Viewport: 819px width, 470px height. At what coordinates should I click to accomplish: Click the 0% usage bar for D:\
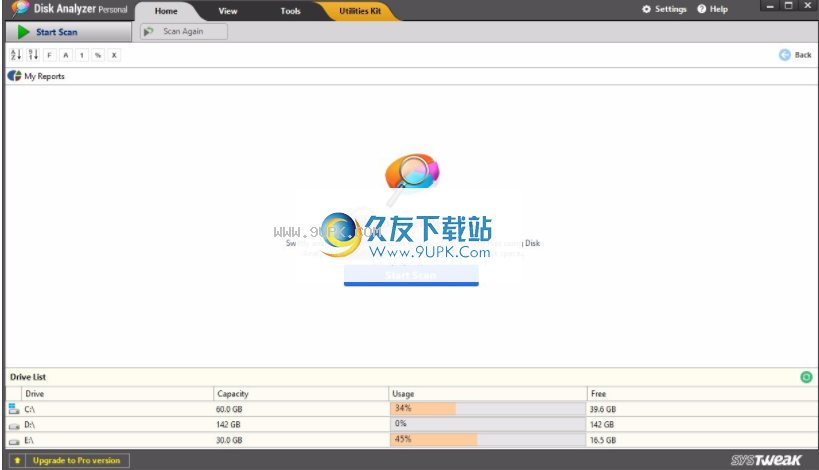[488, 424]
